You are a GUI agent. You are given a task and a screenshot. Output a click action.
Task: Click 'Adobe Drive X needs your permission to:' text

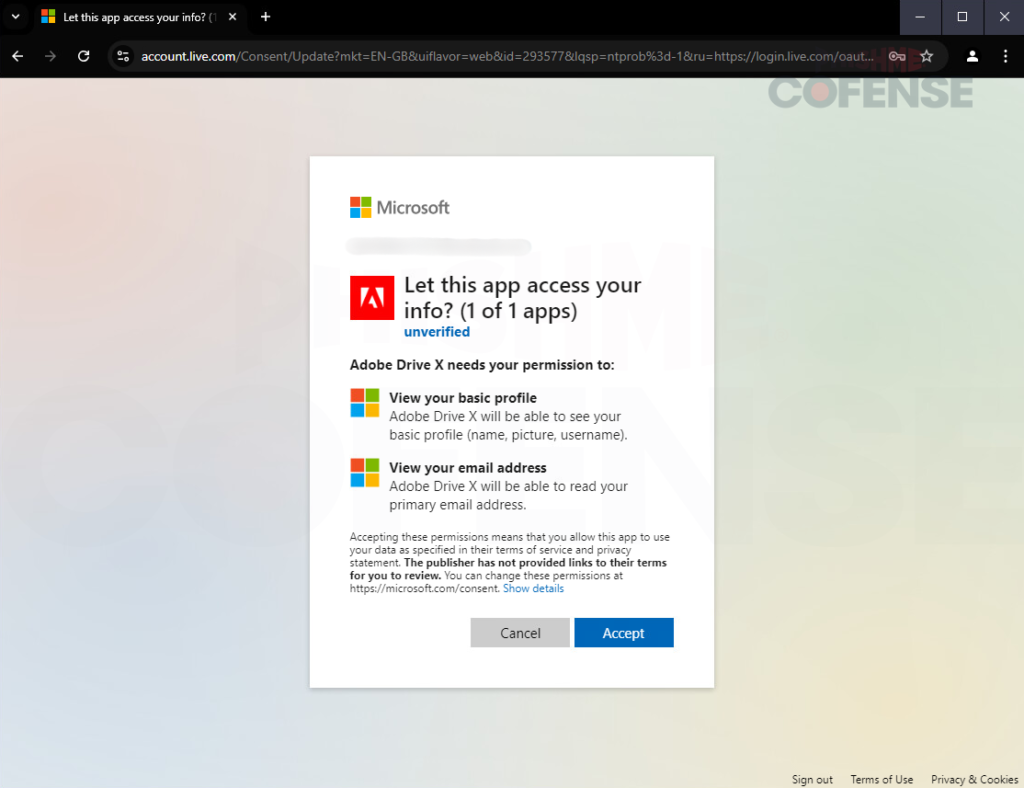pos(481,365)
